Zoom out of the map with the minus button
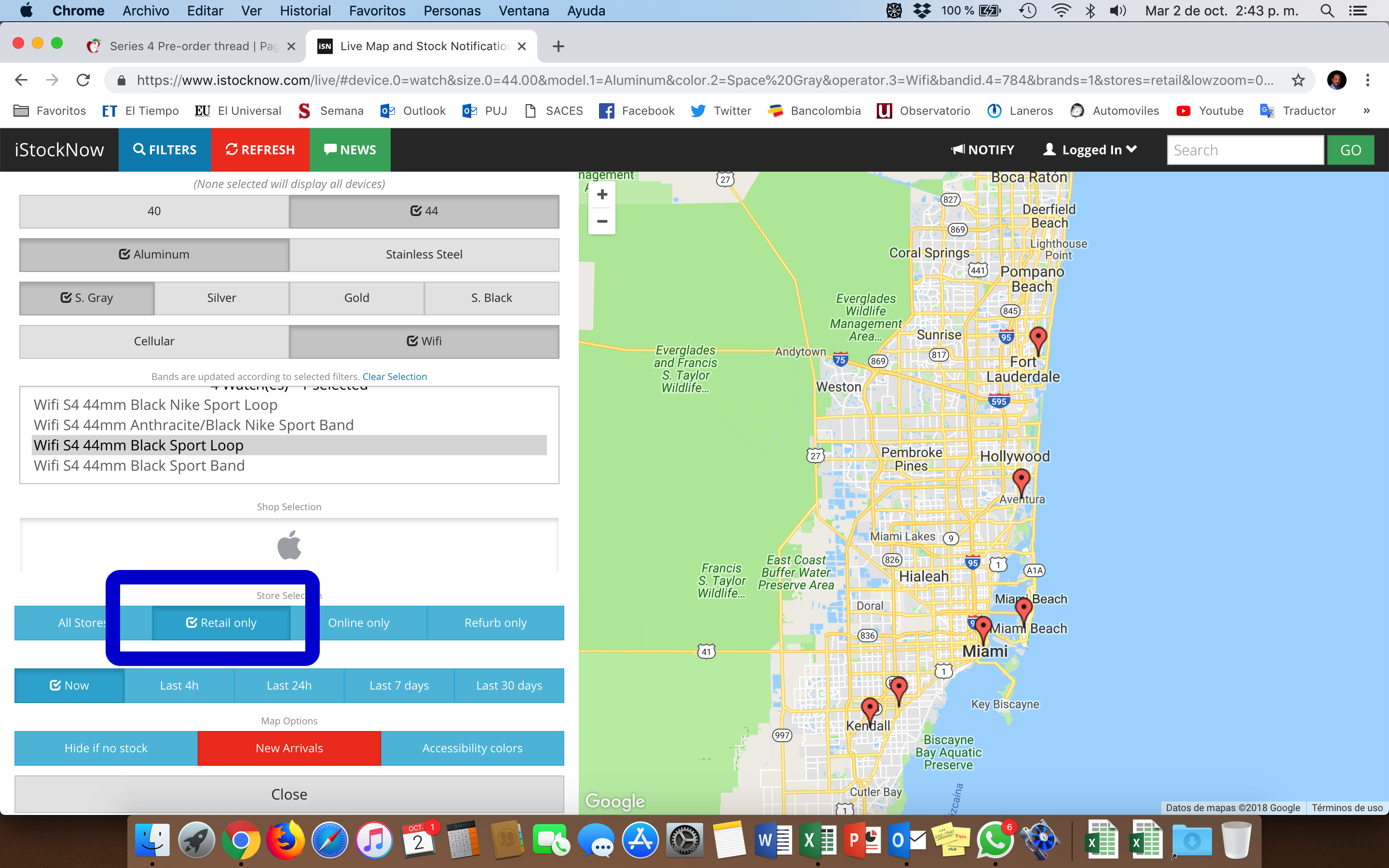The width and height of the screenshot is (1389, 868). (601, 221)
